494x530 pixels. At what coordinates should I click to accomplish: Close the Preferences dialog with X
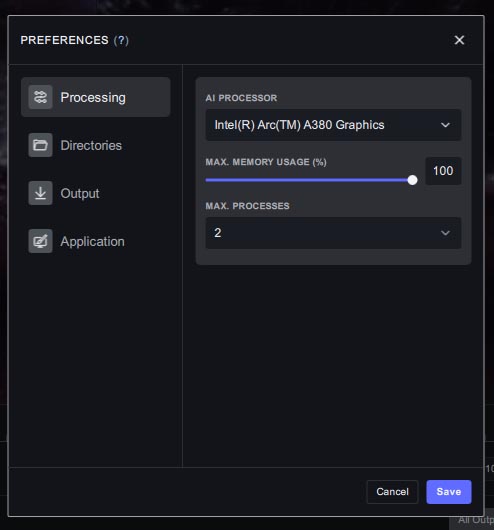tap(459, 40)
